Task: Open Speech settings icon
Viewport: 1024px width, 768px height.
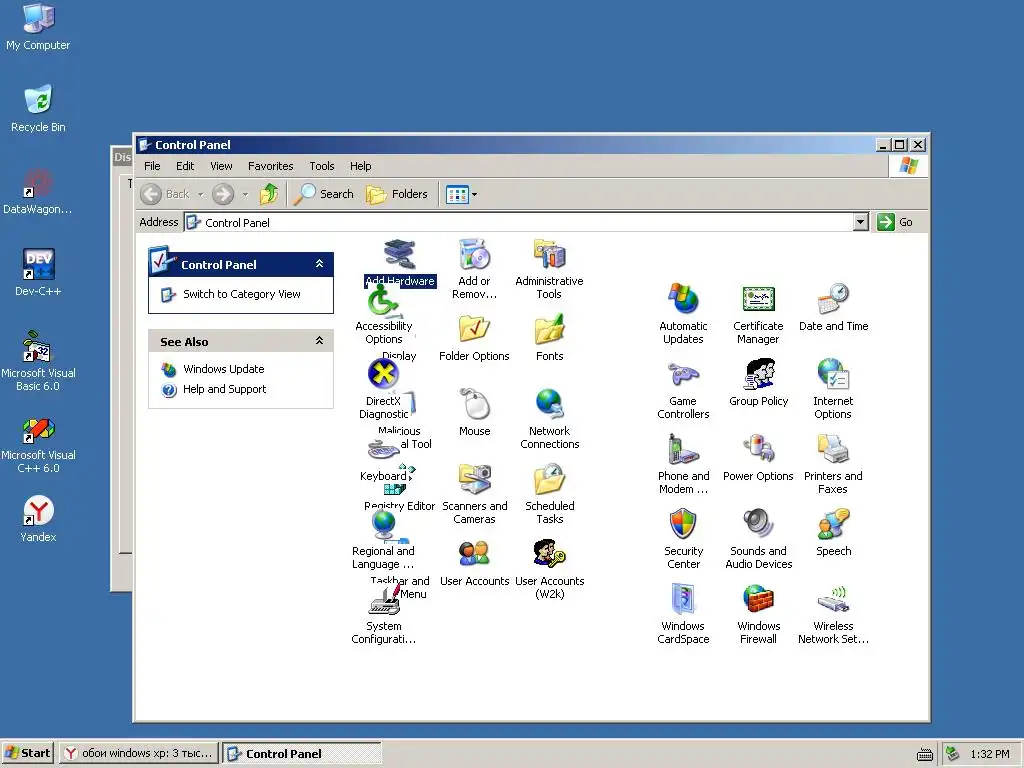Action: [x=833, y=525]
